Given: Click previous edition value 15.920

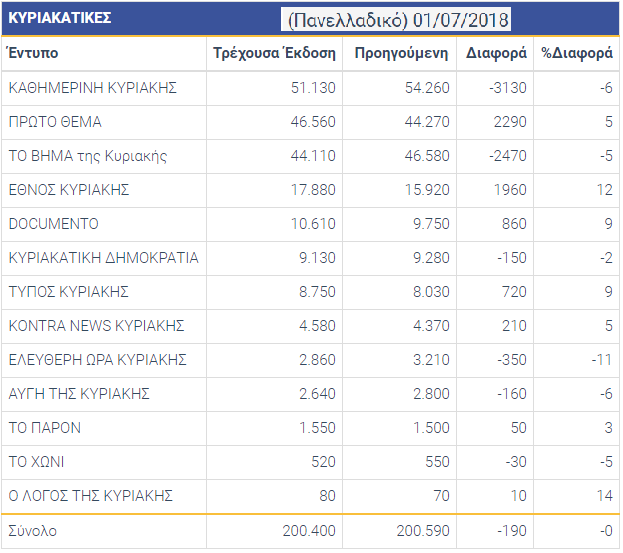Looking at the screenshot, I should point(427,190).
